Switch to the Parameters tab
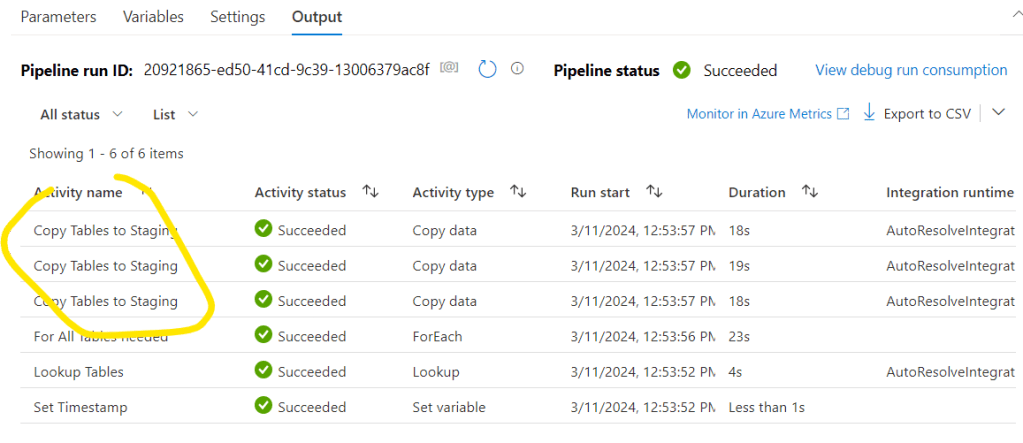This screenshot has width=1023, height=443. (x=59, y=17)
